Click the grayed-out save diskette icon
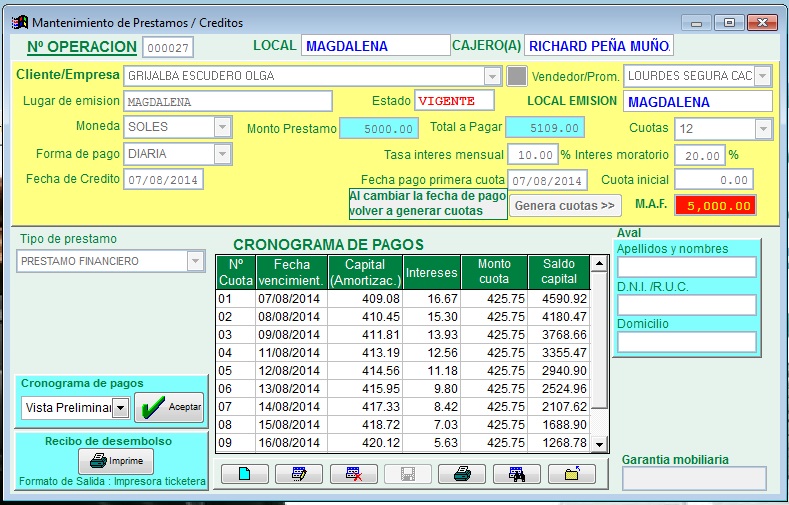This screenshot has width=789, height=505. [x=407, y=473]
